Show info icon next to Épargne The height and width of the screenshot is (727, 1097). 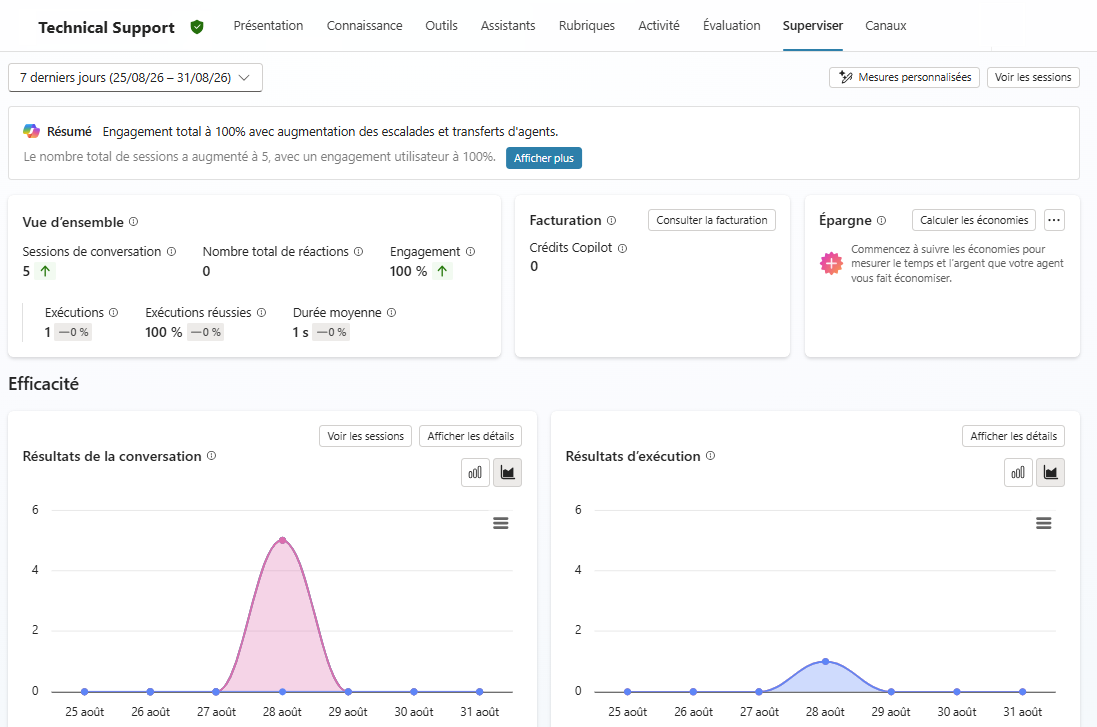882,220
